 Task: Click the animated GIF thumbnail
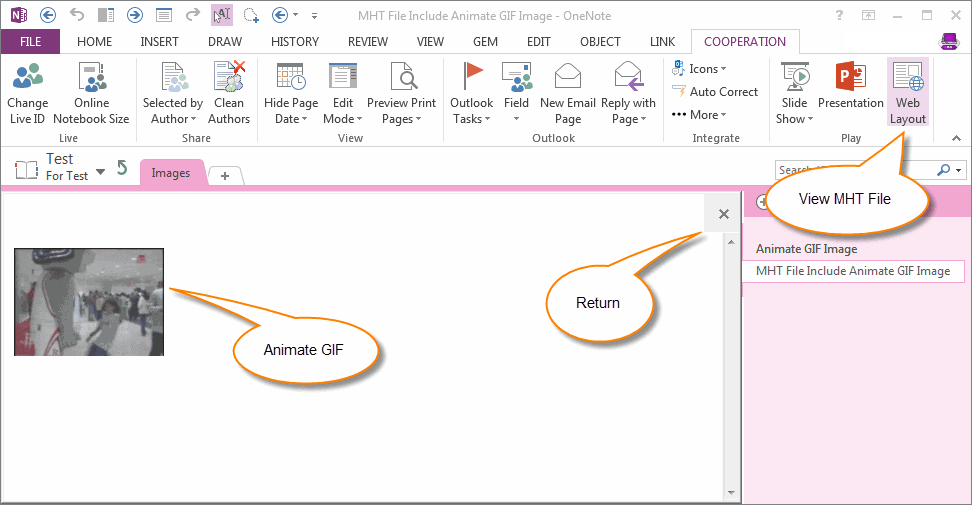pyautogui.click(x=89, y=302)
